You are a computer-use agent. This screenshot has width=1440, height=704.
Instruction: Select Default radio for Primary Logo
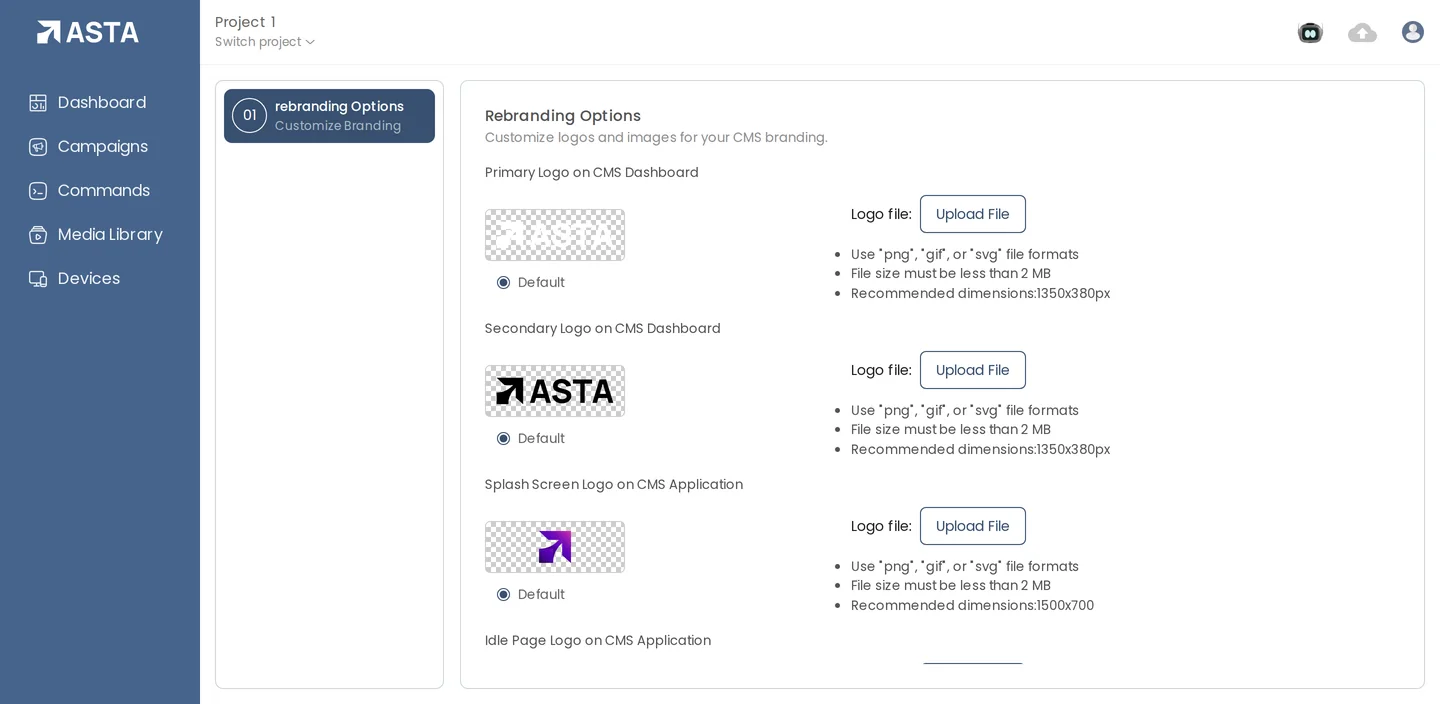(x=503, y=283)
